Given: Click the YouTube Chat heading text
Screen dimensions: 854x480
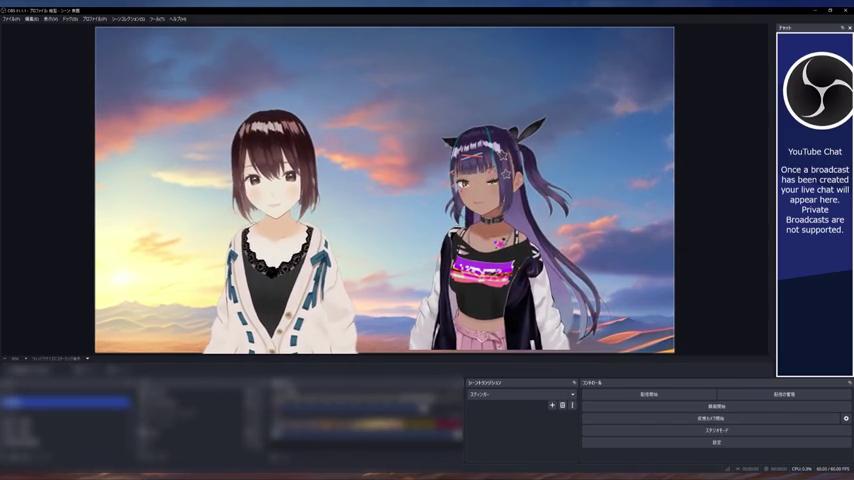Looking at the screenshot, I should coord(815,151).
